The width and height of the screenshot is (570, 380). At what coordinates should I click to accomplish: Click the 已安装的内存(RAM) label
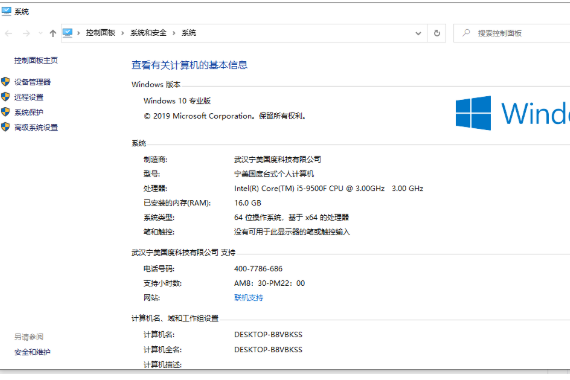(177, 203)
